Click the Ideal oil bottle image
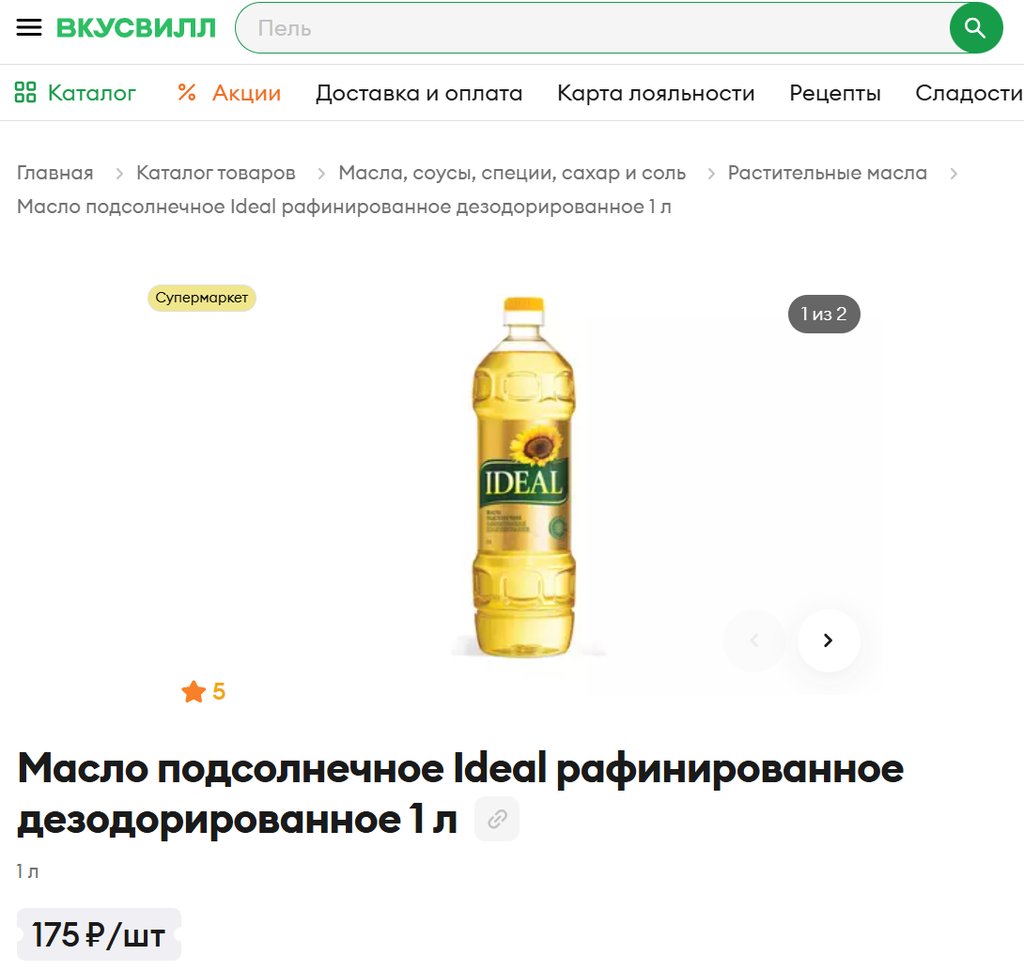 click(523, 477)
